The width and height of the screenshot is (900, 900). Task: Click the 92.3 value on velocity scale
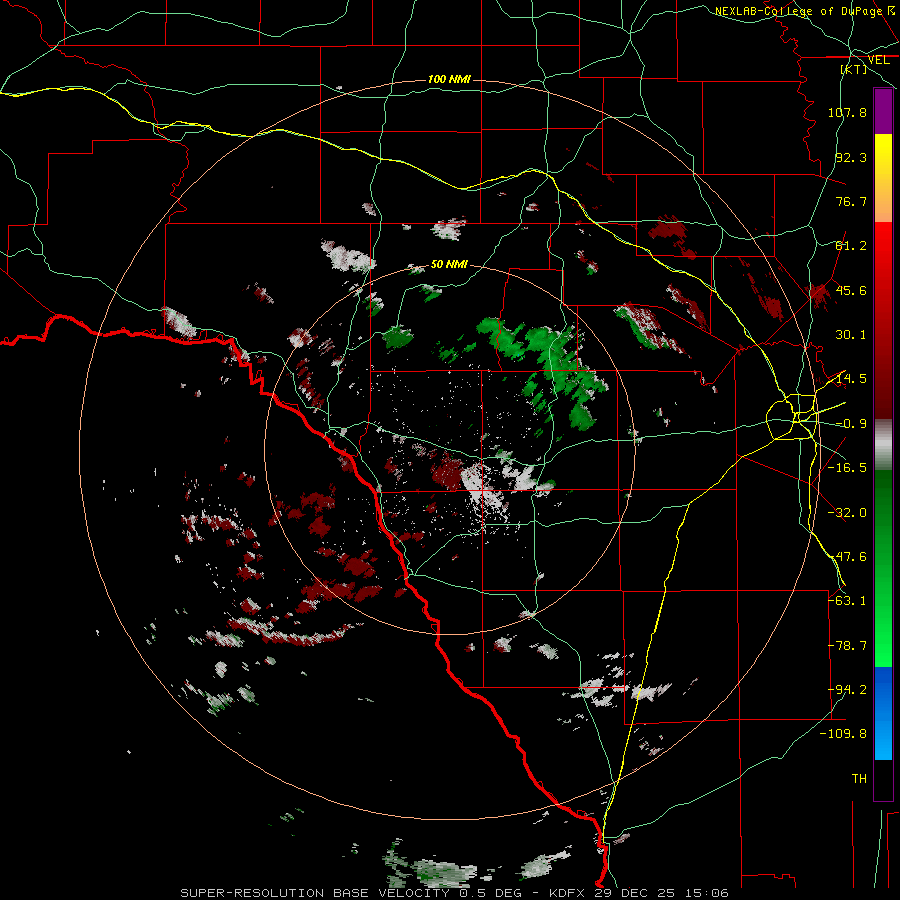coord(851,157)
